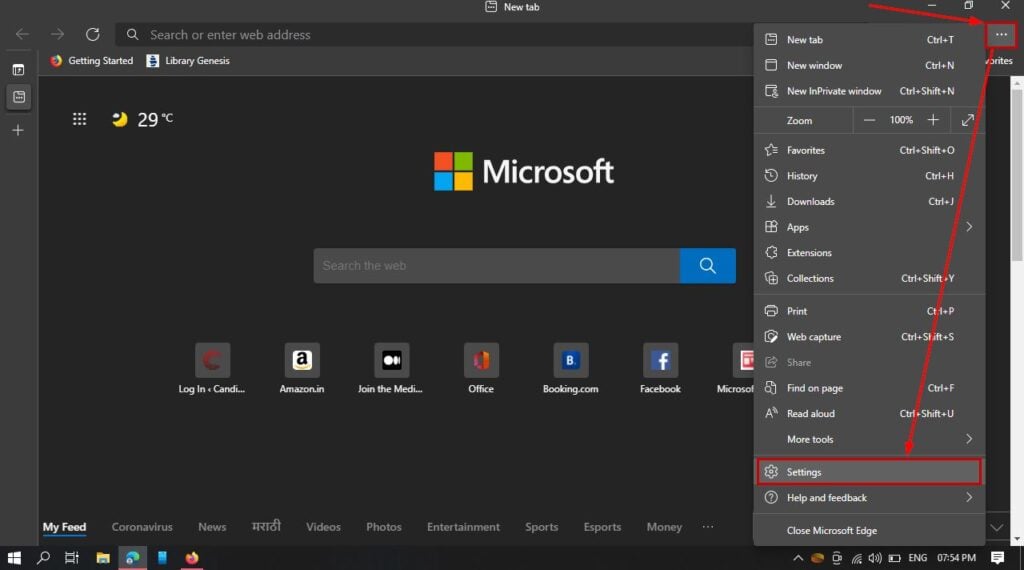Open the Amazon.in quick link tile

click(302, 369)
